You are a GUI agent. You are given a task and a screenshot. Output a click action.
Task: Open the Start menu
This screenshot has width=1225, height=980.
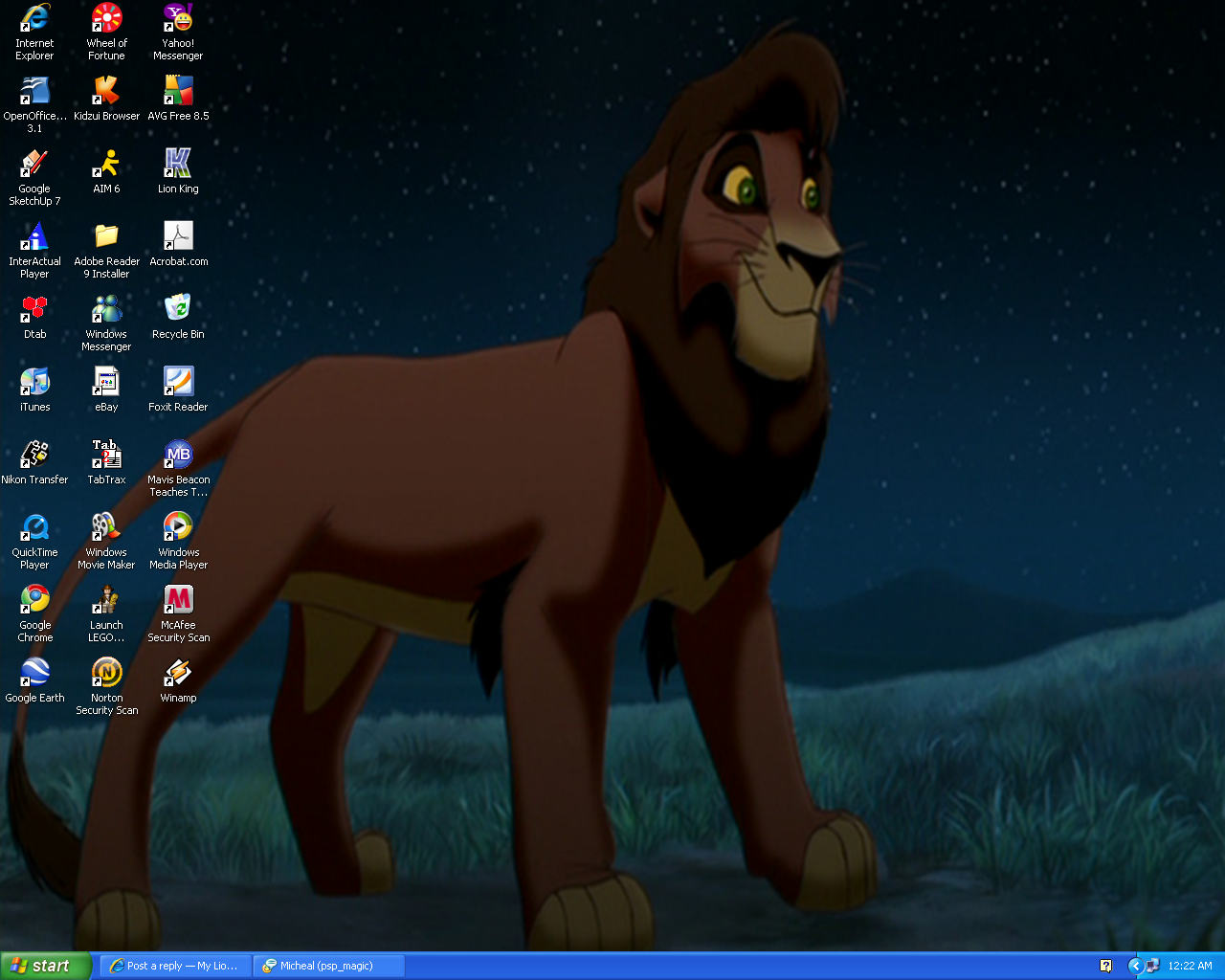click(x=46, y=966)
